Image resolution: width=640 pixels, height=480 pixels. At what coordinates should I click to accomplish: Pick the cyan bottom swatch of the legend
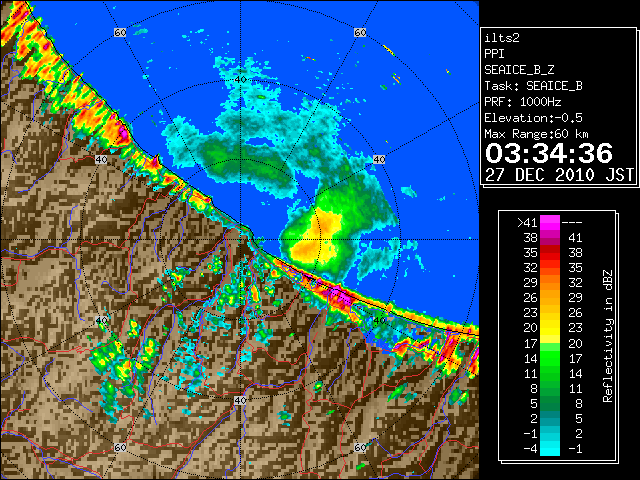tap(550, 448)
